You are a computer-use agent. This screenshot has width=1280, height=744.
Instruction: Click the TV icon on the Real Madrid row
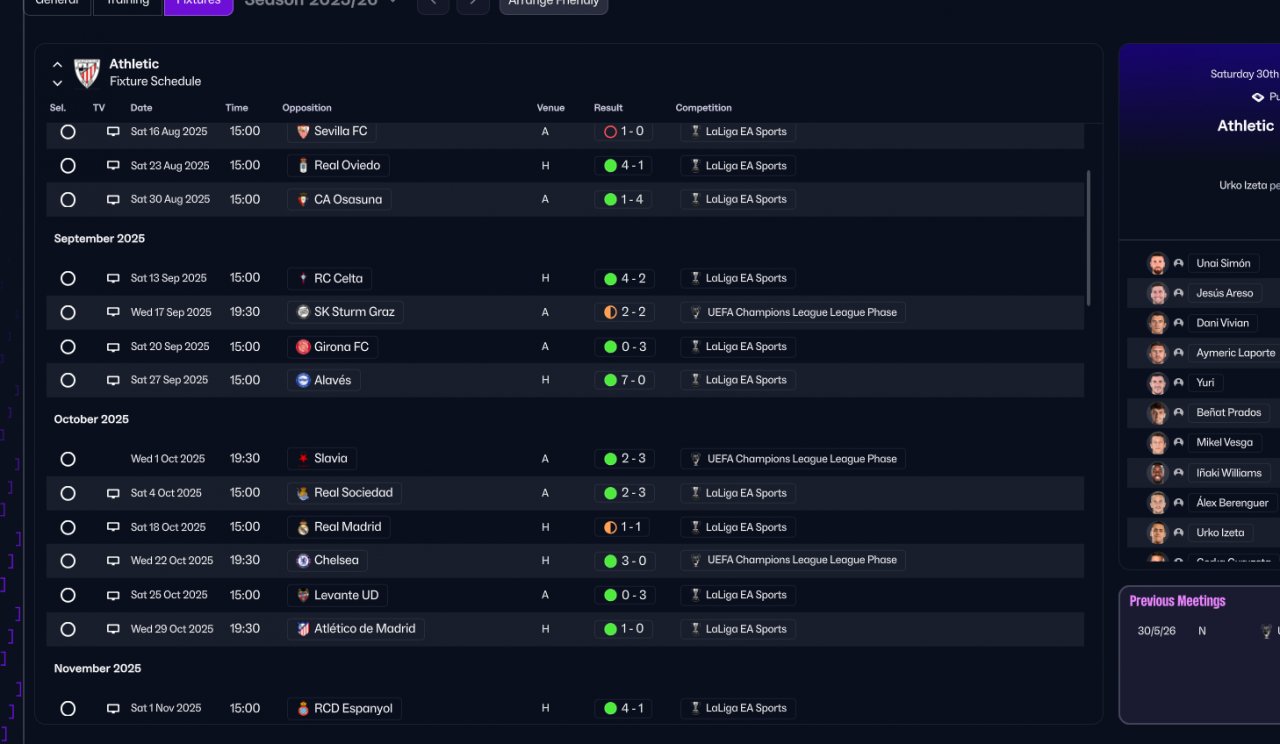tap(113, 527)
